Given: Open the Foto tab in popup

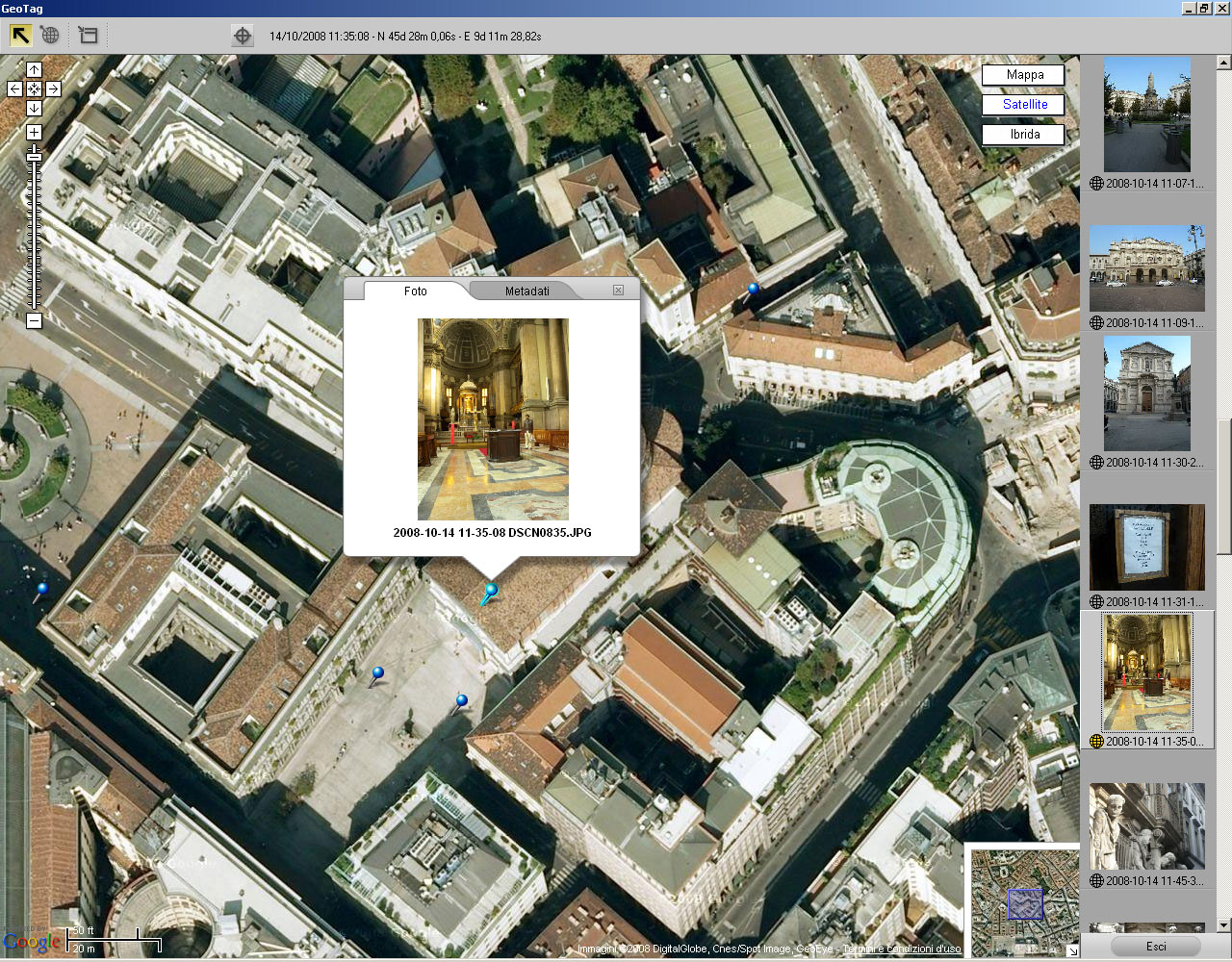Looking at the screenshot, I should (x=415, y=291).
